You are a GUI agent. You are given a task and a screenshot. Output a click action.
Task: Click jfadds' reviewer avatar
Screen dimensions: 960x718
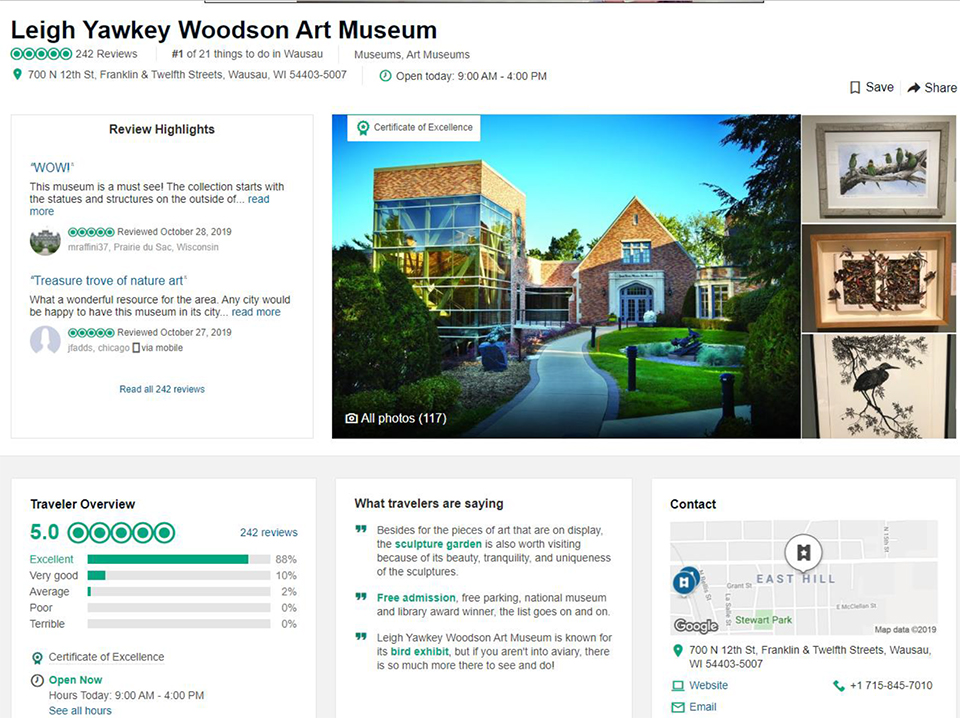point(45,340)
